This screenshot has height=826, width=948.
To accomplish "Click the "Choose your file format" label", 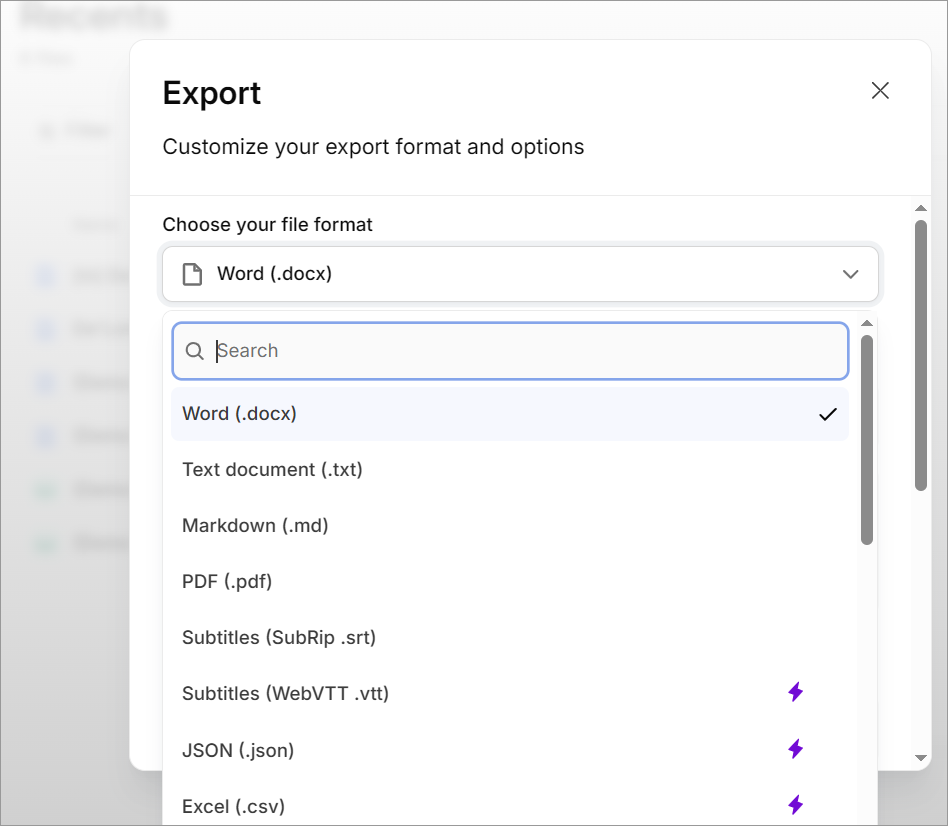I will pyautogui.click(x=267, y=225).
